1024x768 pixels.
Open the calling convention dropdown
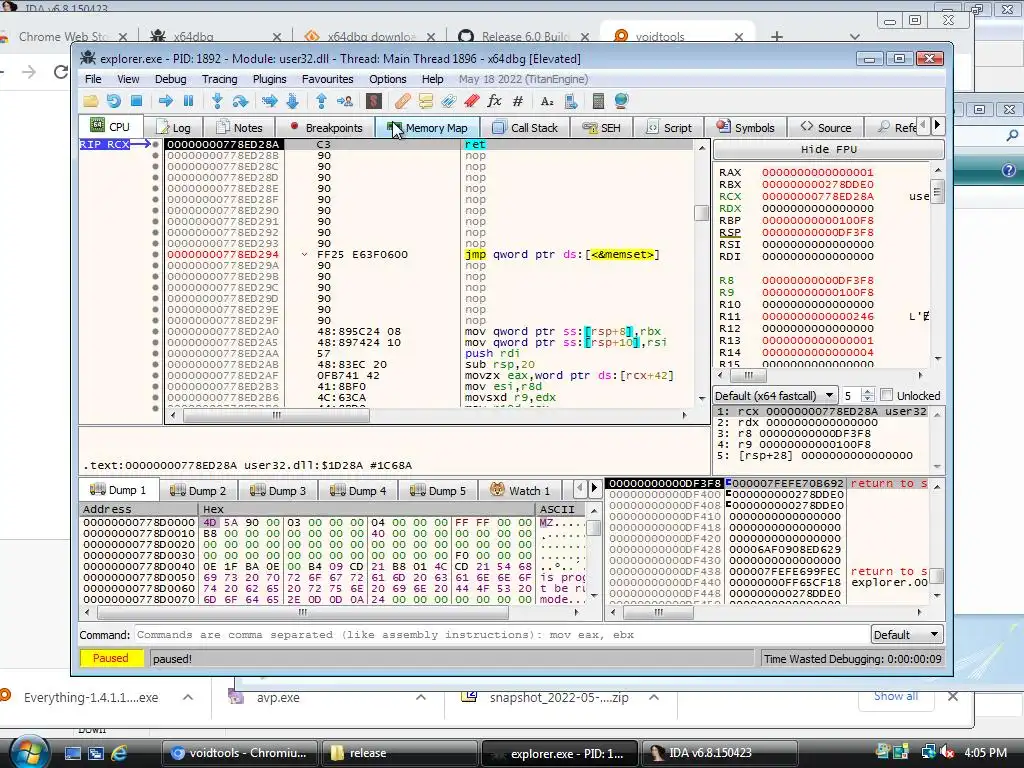click(x=775, y=396)
